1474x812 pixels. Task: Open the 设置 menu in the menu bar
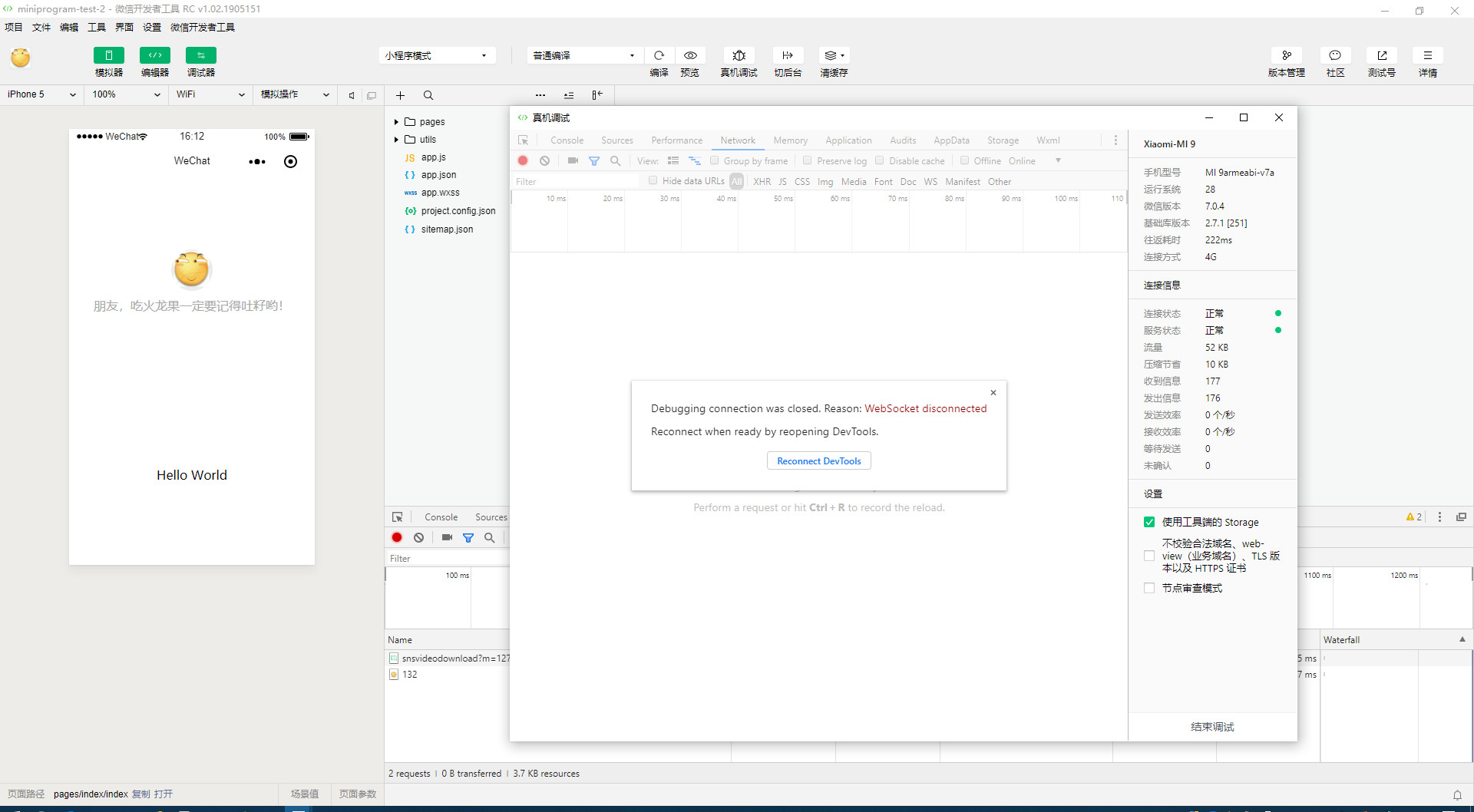[152, 27]
